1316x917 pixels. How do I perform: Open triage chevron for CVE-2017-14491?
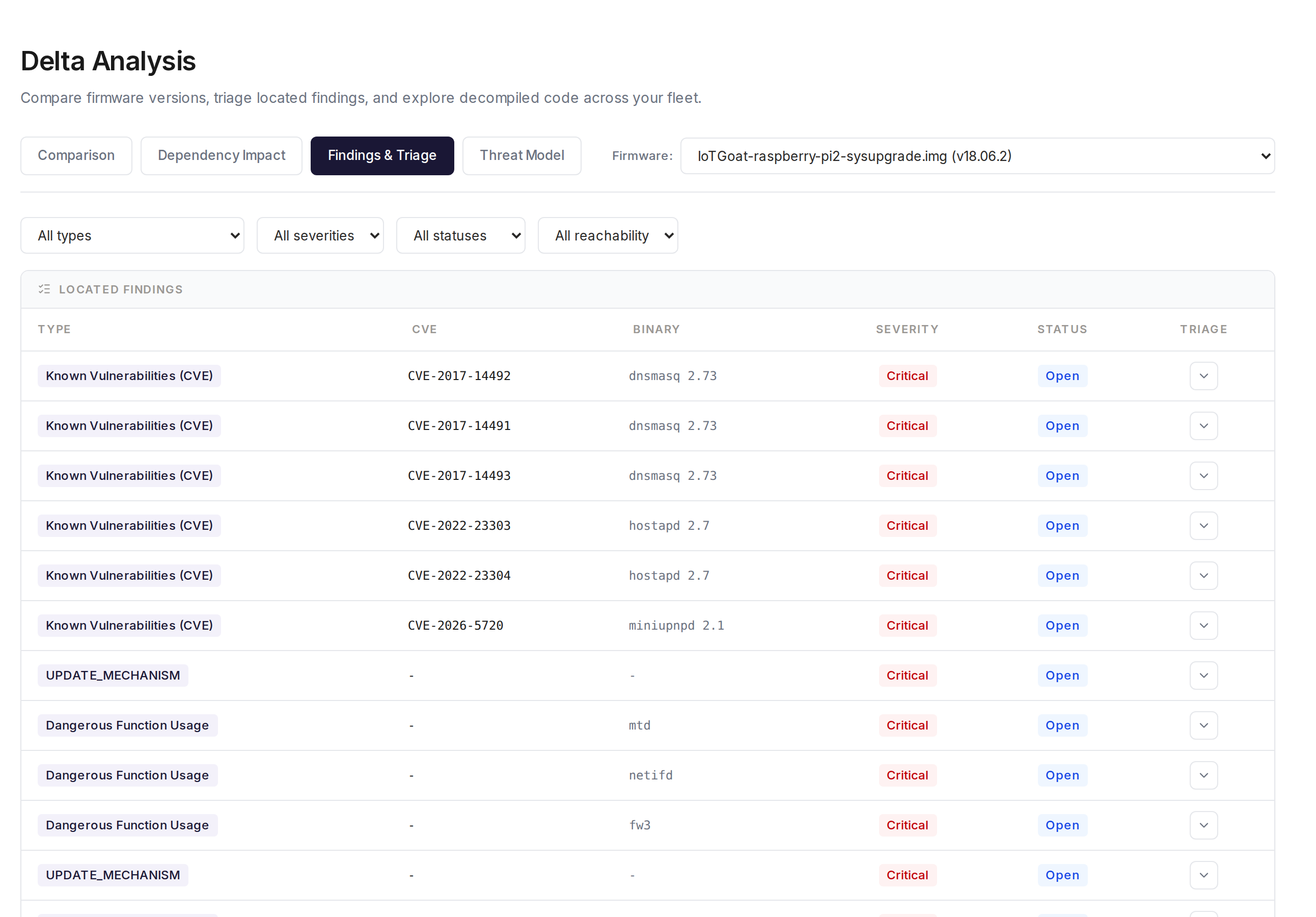click(x=1203, y=426)
